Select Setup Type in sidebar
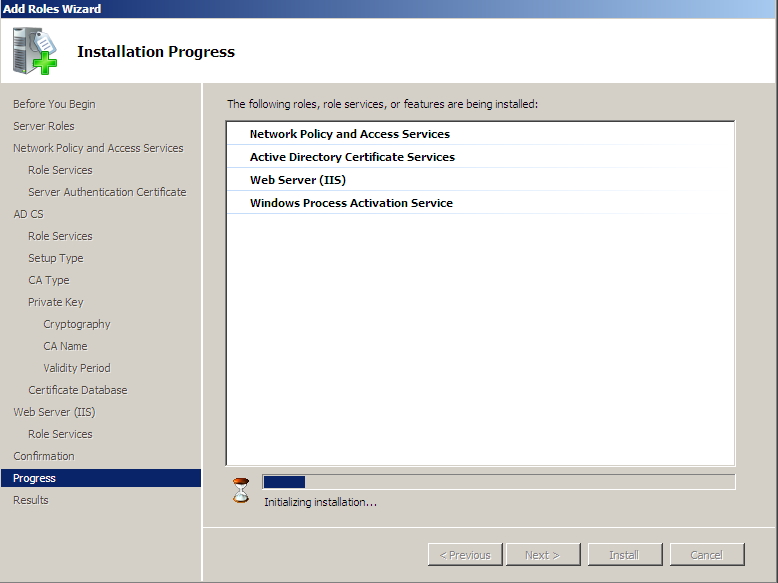 [56, 258]
